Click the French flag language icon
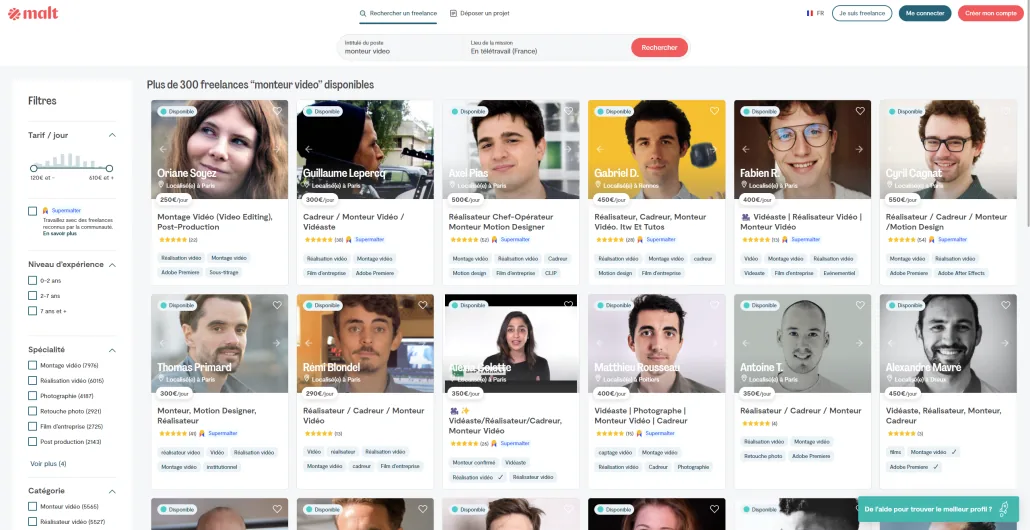Viewport: 1030px width, 530px height. [810, 13]
